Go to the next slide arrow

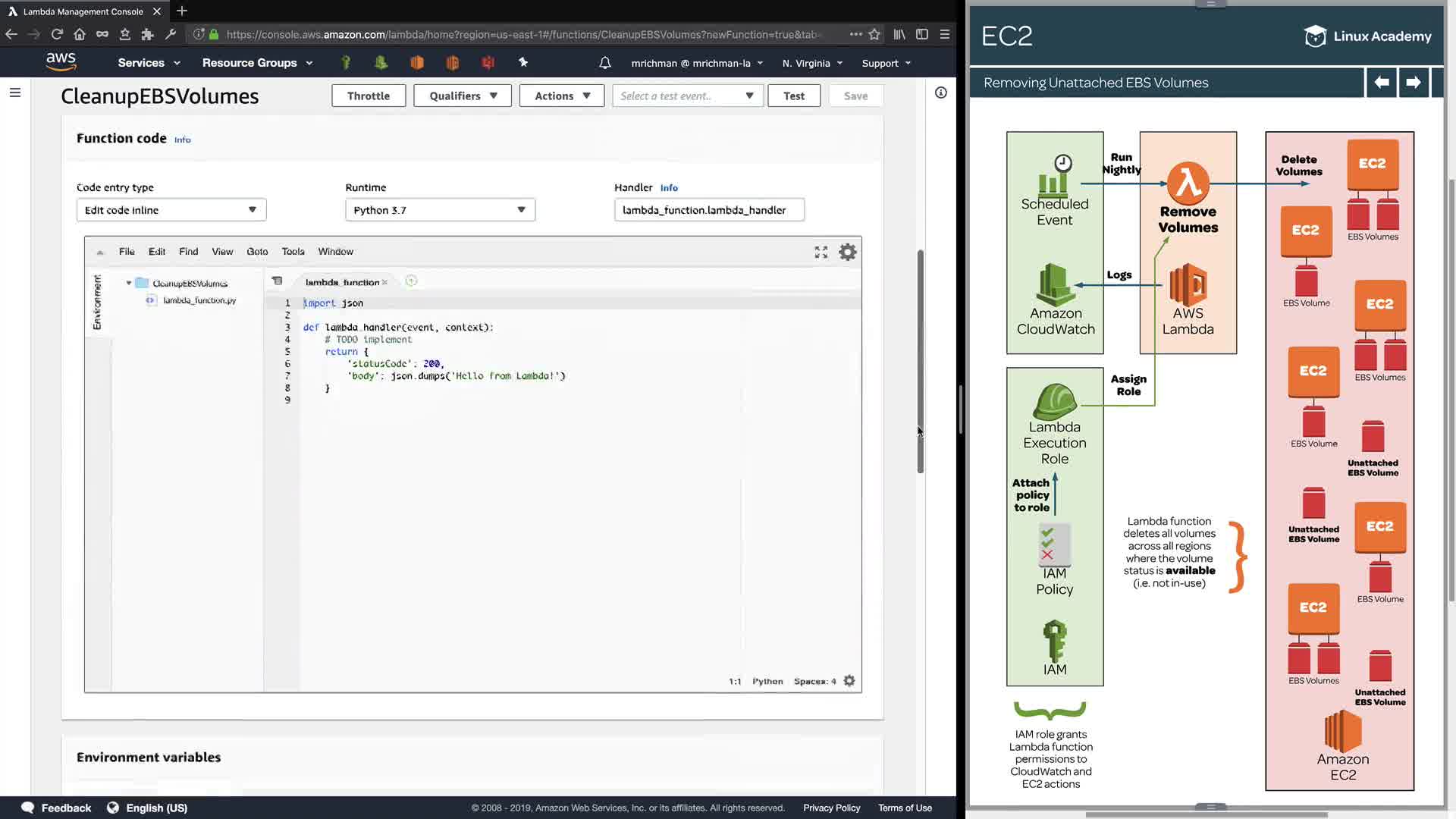1413,82
